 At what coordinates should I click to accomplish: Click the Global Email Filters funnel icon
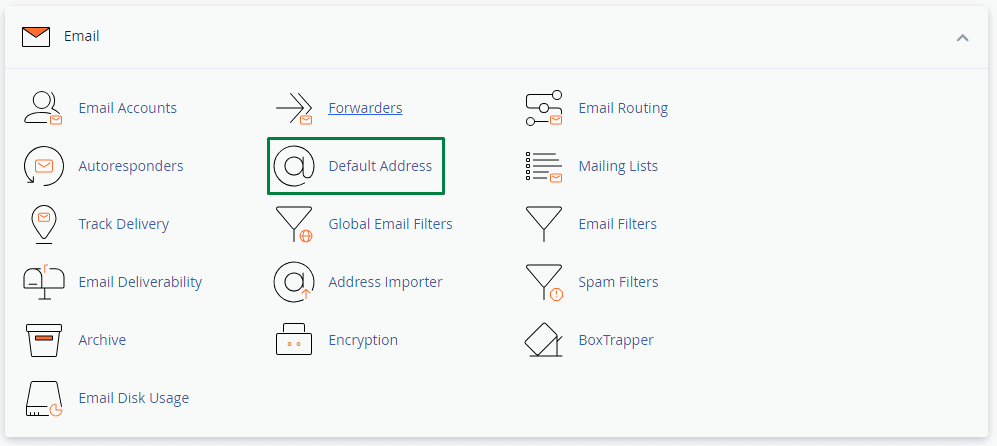tap(294, 225)
